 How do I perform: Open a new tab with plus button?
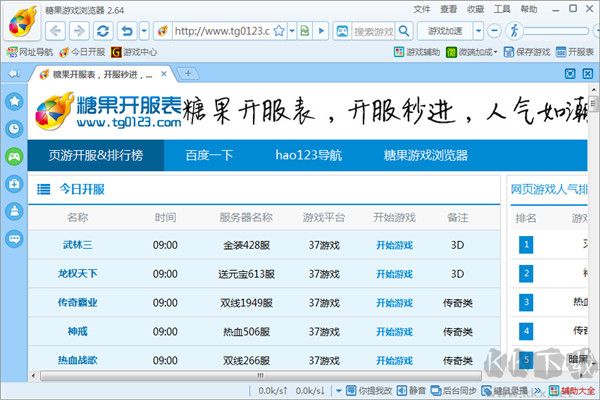pyautogui.click(x=188, y=73)
